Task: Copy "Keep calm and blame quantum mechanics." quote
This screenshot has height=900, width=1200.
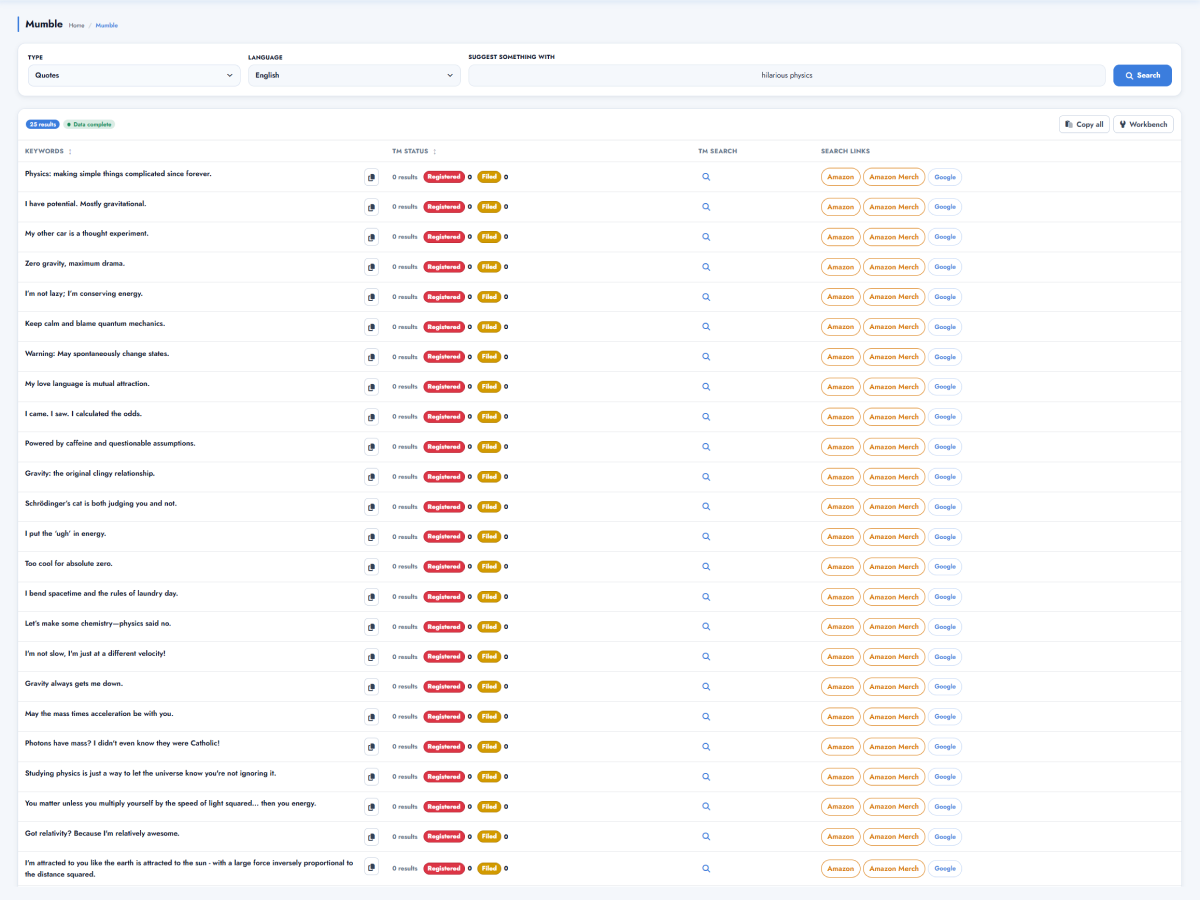Action: pos(371,327)
